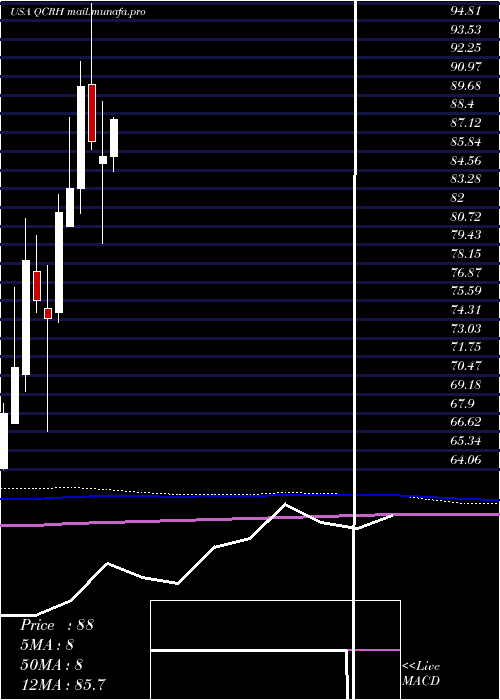The image size is (500, 700).
Task: Click the 90.97 price axis label
Action: [466, 67]
